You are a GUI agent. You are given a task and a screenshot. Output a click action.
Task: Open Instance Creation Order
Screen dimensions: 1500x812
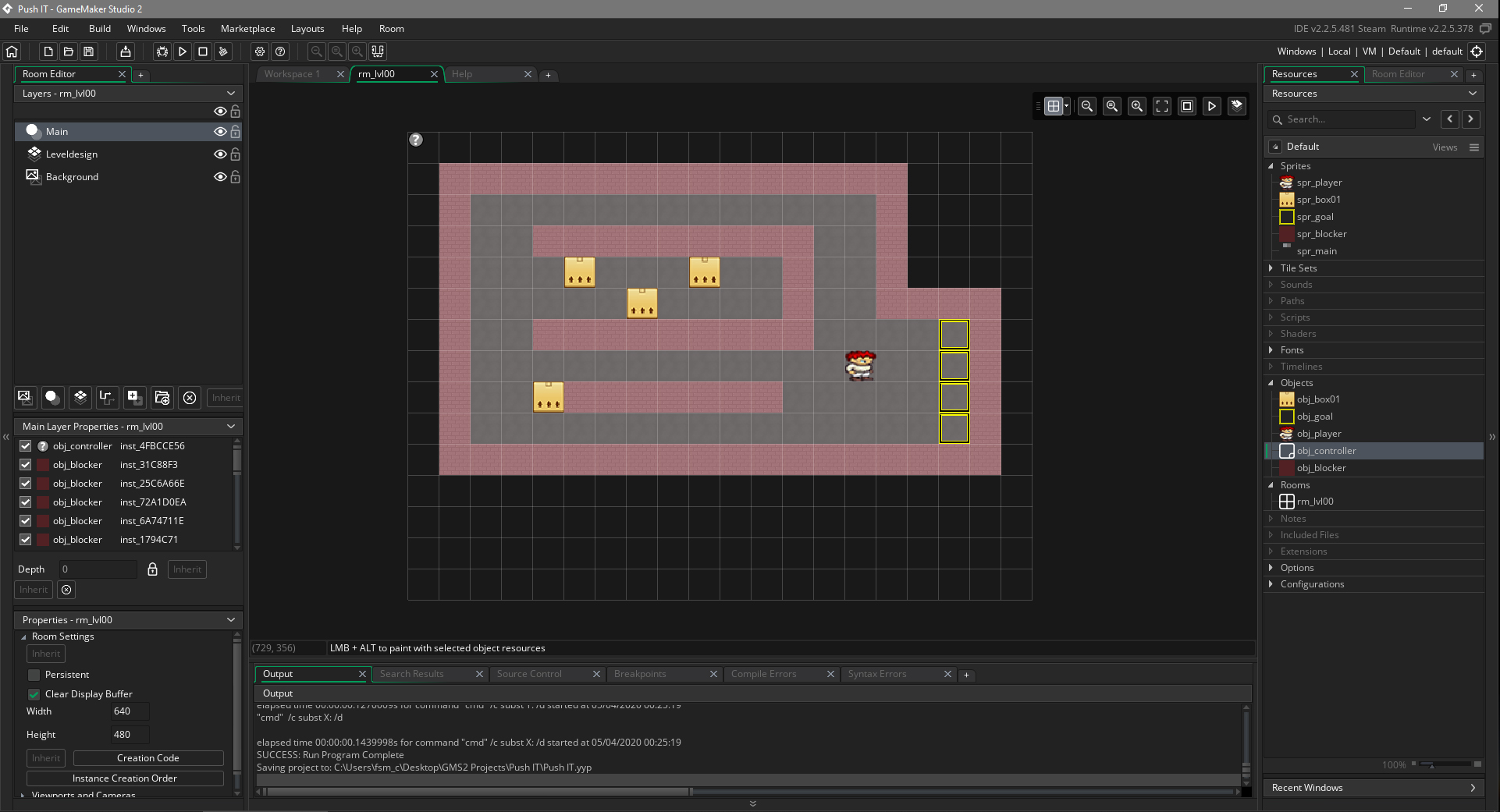(x=125, y=778)
